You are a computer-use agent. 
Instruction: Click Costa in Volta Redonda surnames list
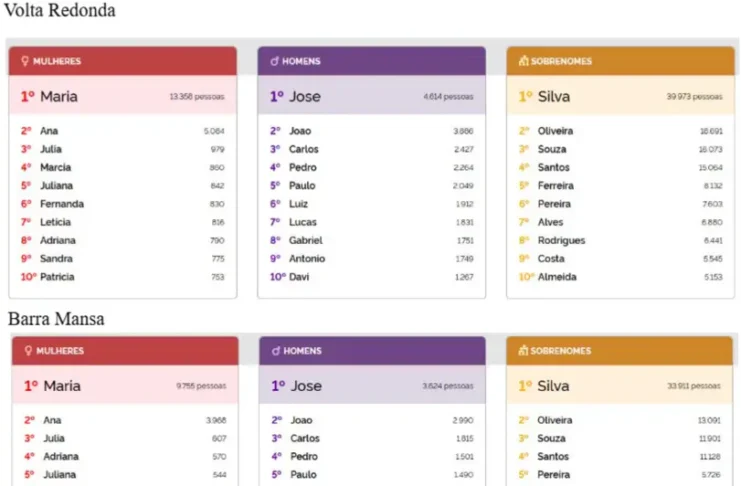(551, 259)
